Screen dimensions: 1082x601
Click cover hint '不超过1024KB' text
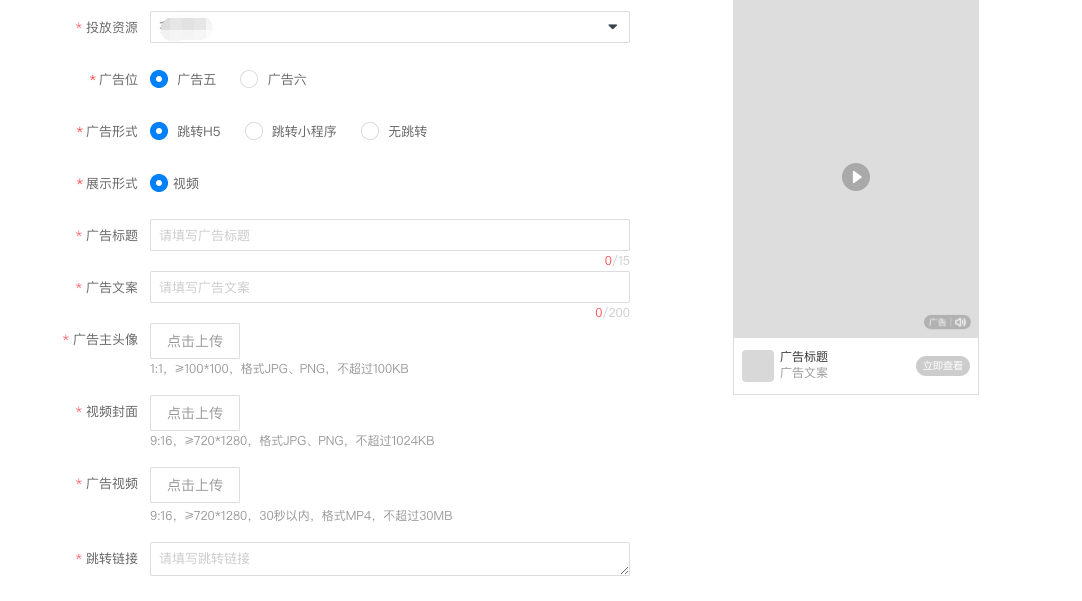395,441
